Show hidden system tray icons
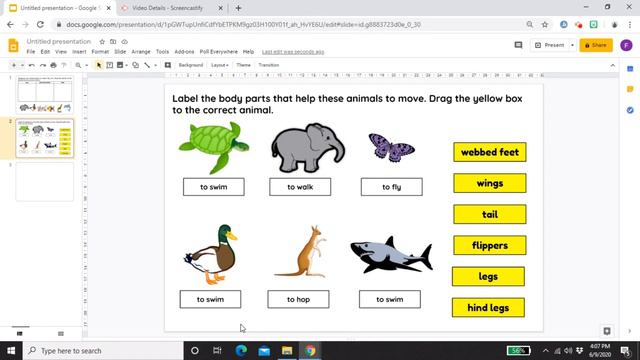Screen dimensions: 640x360 point(546,351)
